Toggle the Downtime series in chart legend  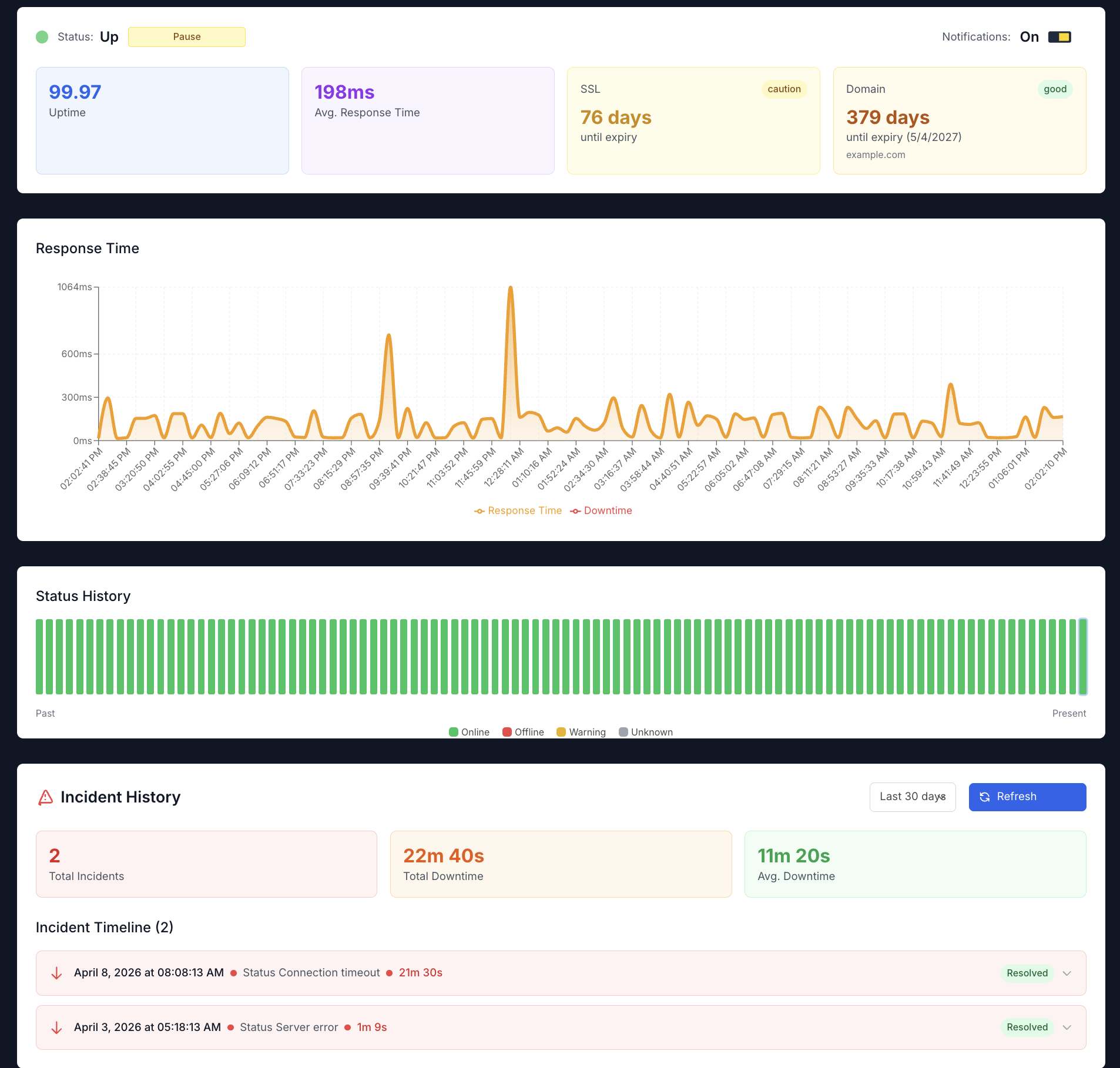[601, 510]
